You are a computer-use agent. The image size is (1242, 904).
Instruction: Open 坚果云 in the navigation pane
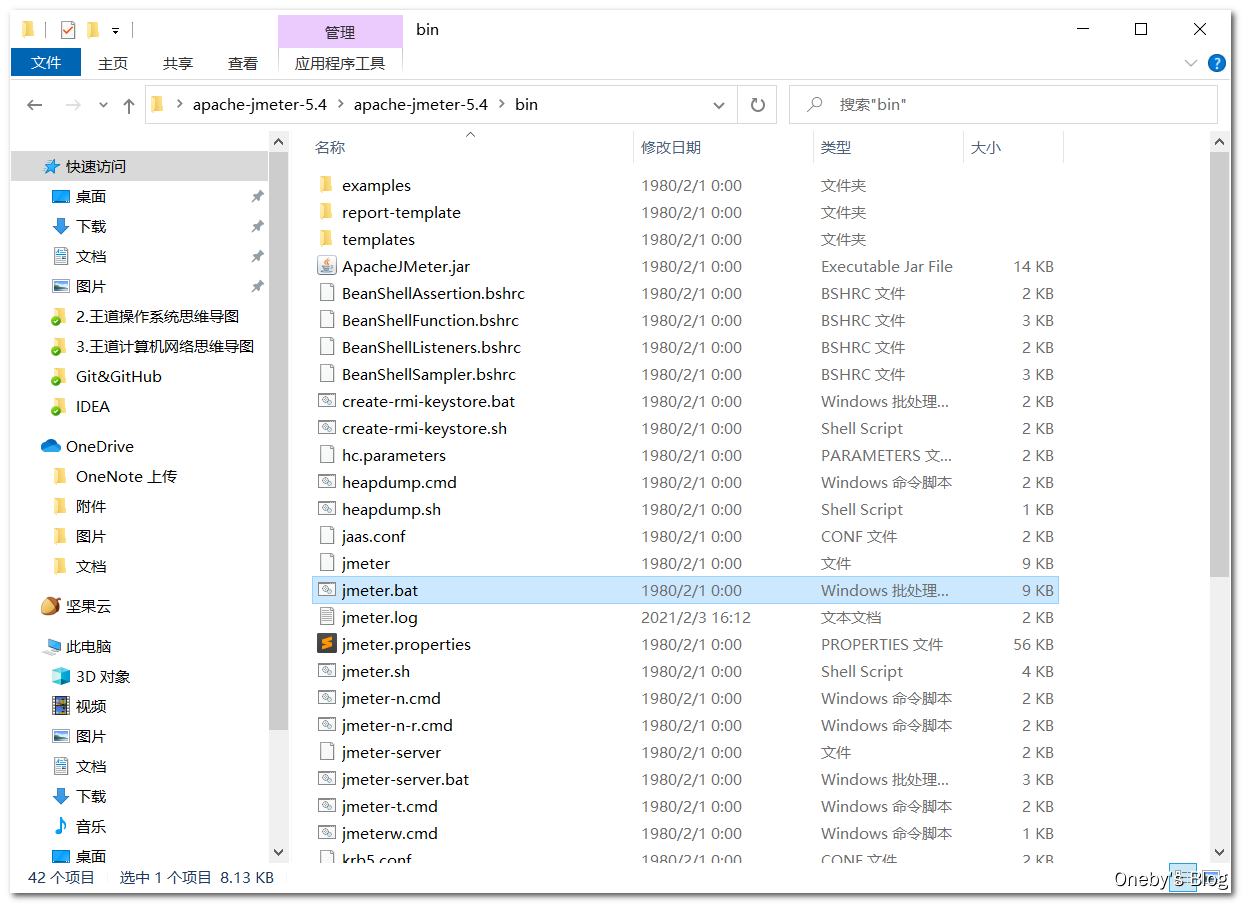(76, 606)
